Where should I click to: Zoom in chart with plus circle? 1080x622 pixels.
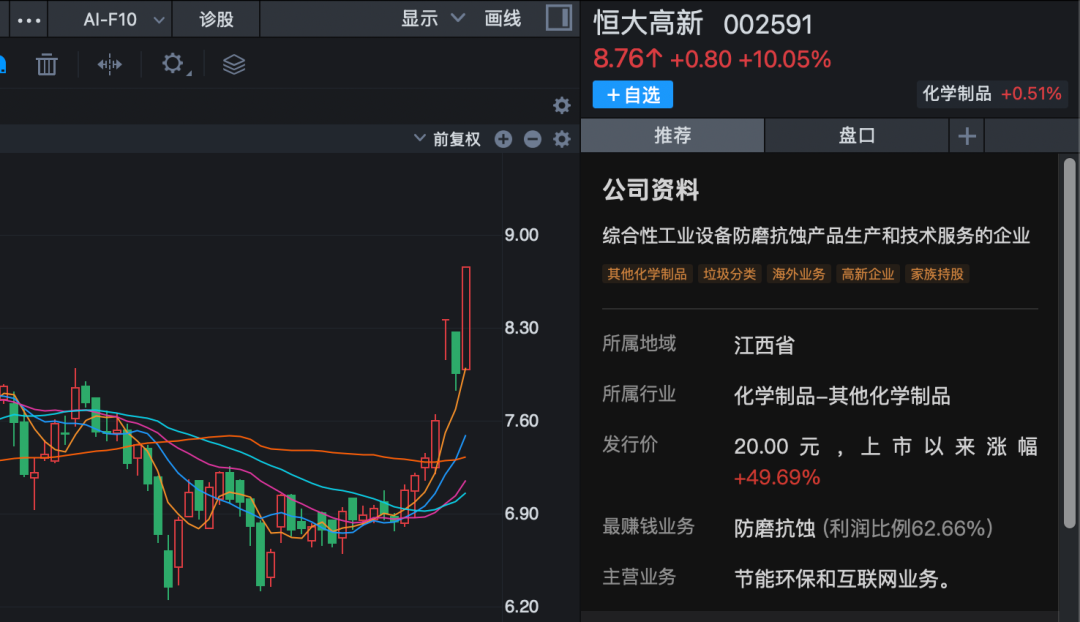click(503, 139)
